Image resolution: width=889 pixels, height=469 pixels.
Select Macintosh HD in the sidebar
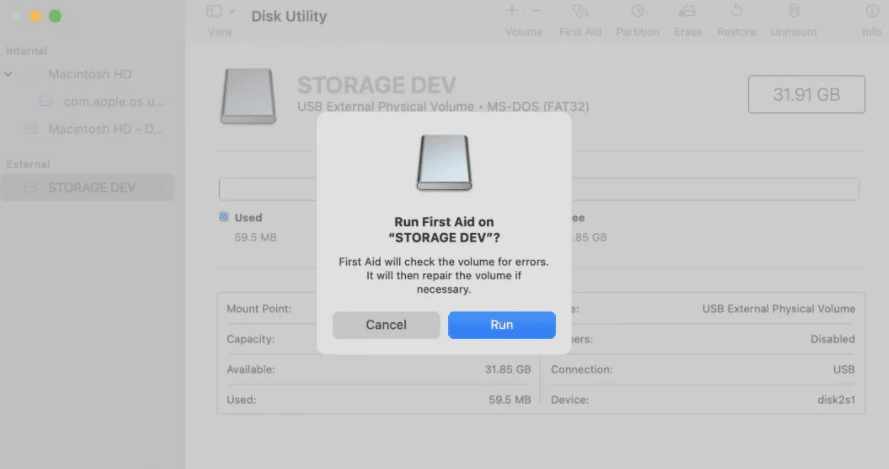90,74
